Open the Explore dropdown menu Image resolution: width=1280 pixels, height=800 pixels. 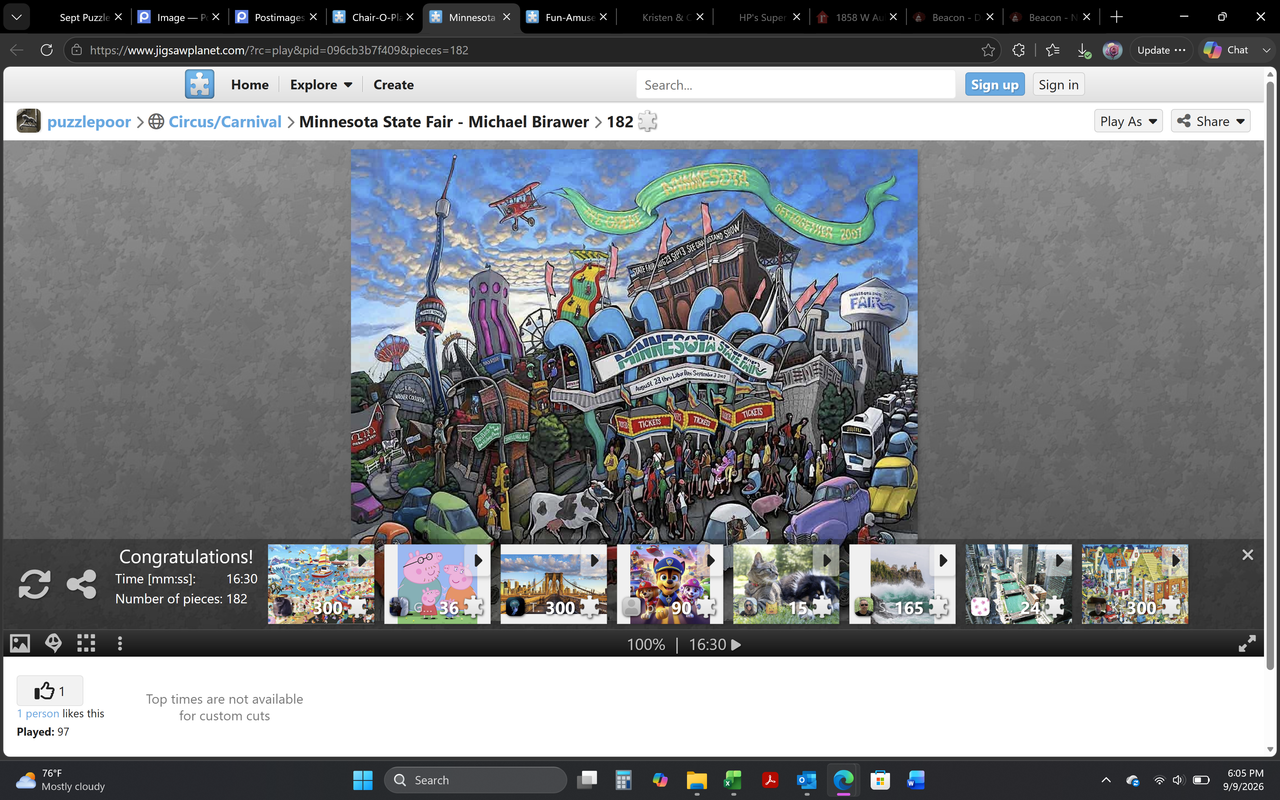321,85
